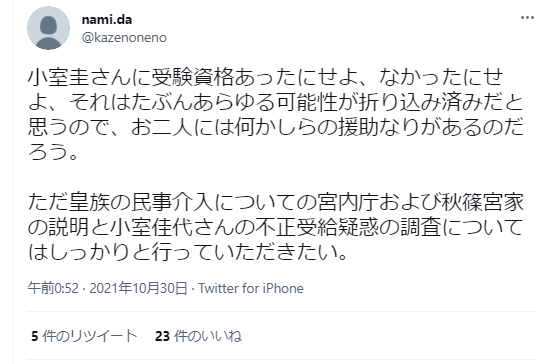Click the tweet line starting の説明と小室佳代さん
Screen dimensions: 546x364
click(276, 227)
